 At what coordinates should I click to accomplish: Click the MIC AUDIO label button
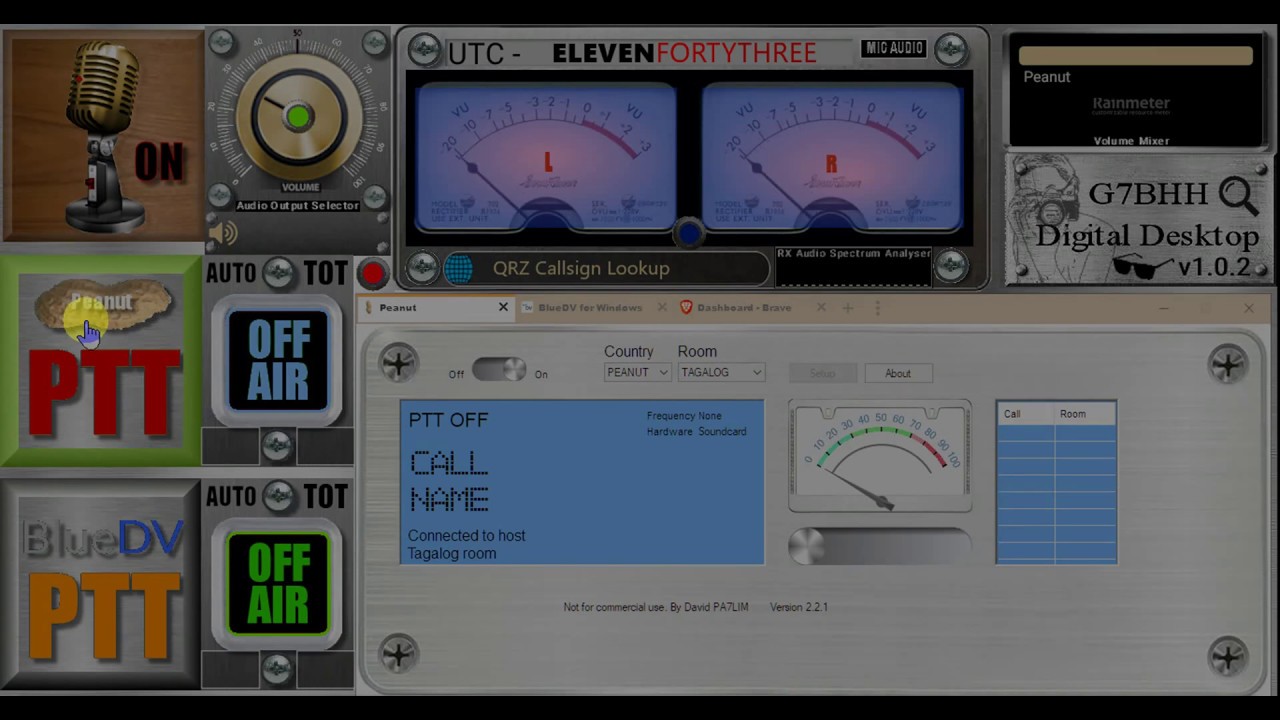pos(894,48)
